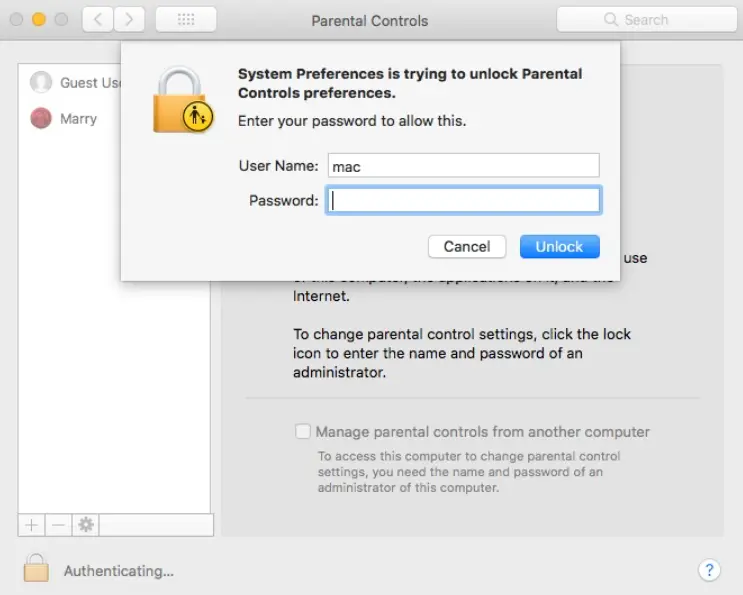Select the Marry user account
The image size is (743, 595).
tap(78, 118)
